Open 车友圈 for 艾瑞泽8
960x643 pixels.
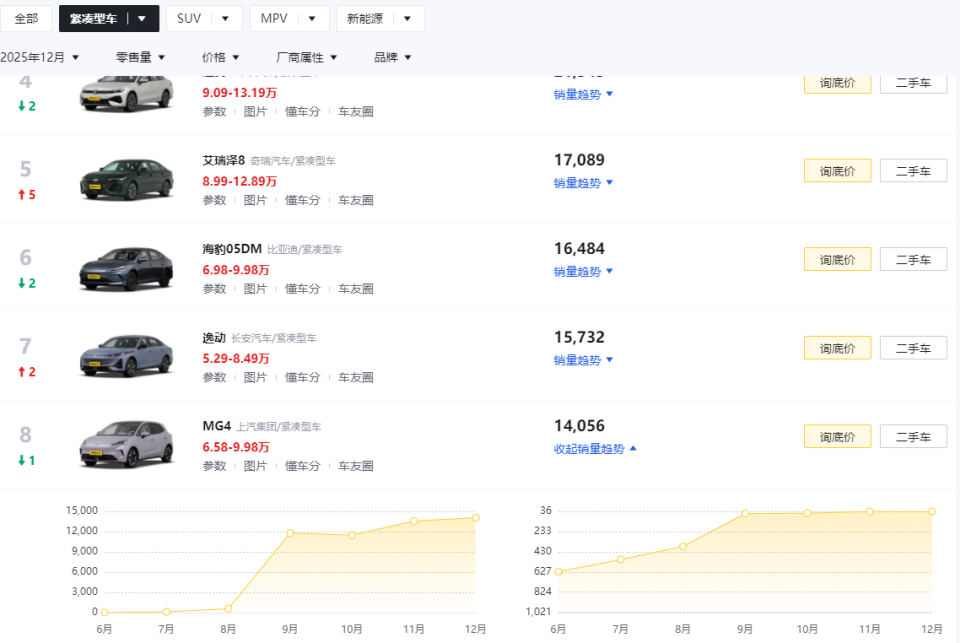tap(355, 200)
